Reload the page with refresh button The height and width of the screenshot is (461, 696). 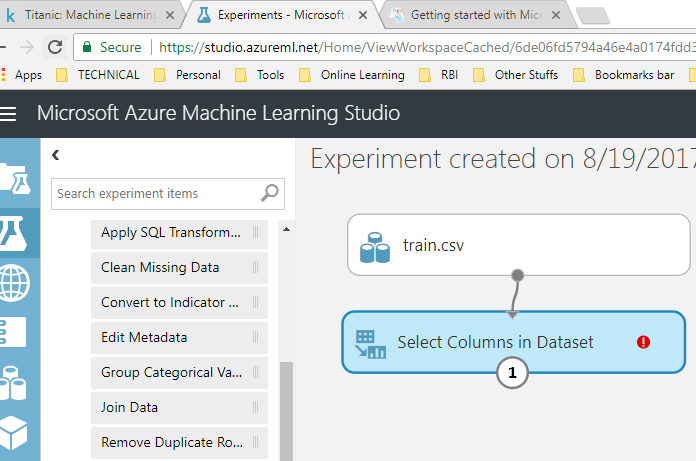(x=54, y=46)
